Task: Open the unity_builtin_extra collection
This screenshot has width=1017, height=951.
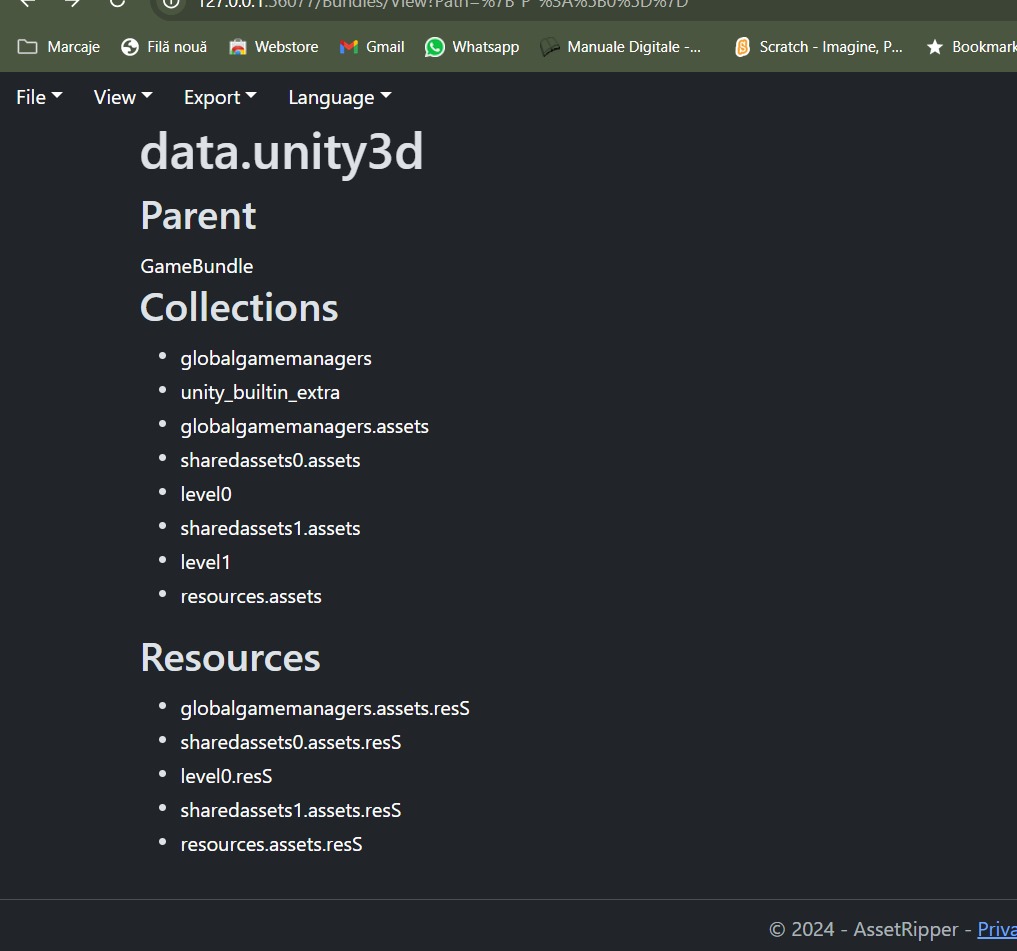Action: tap(260, 392)
